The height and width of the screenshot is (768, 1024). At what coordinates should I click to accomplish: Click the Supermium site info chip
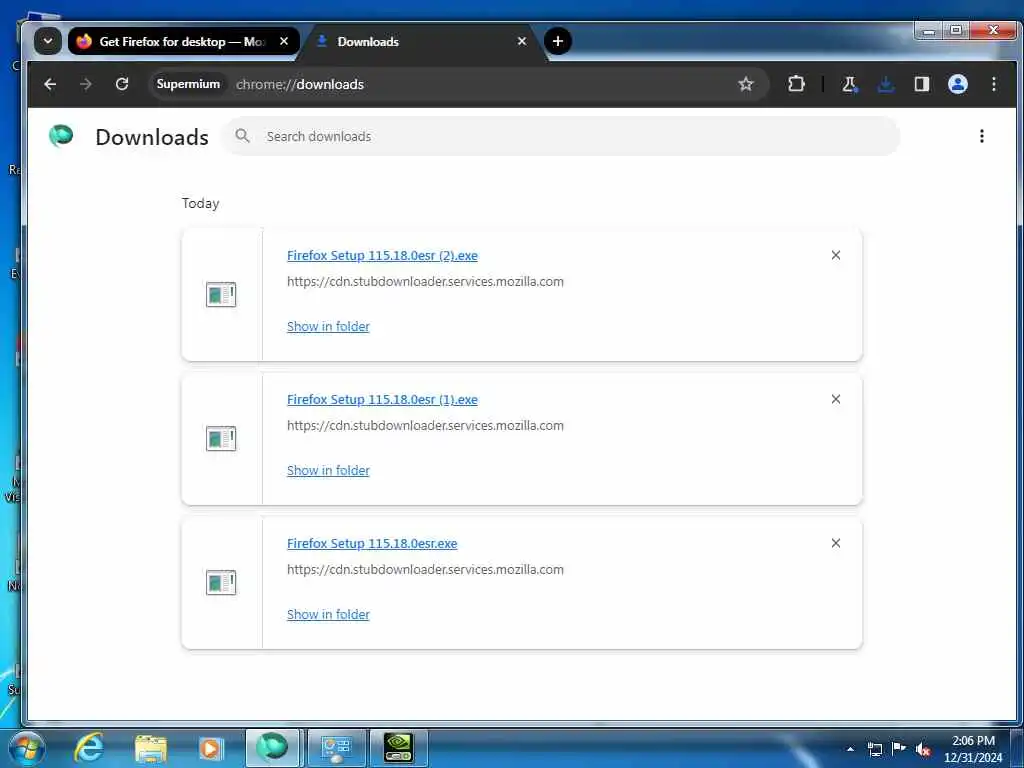click(188, 84)
